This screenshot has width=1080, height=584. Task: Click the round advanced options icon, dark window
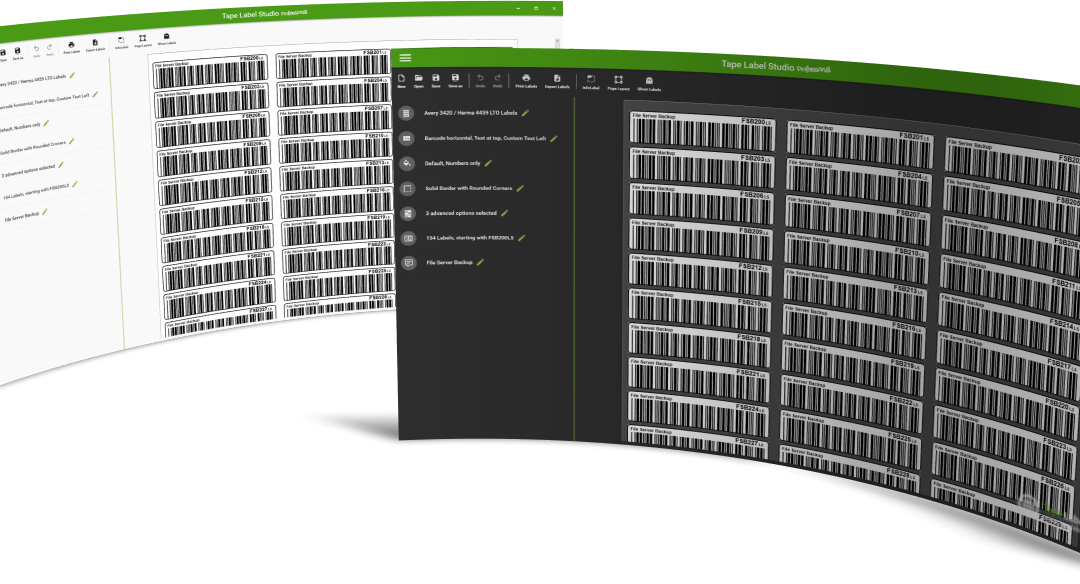(408, 213)
